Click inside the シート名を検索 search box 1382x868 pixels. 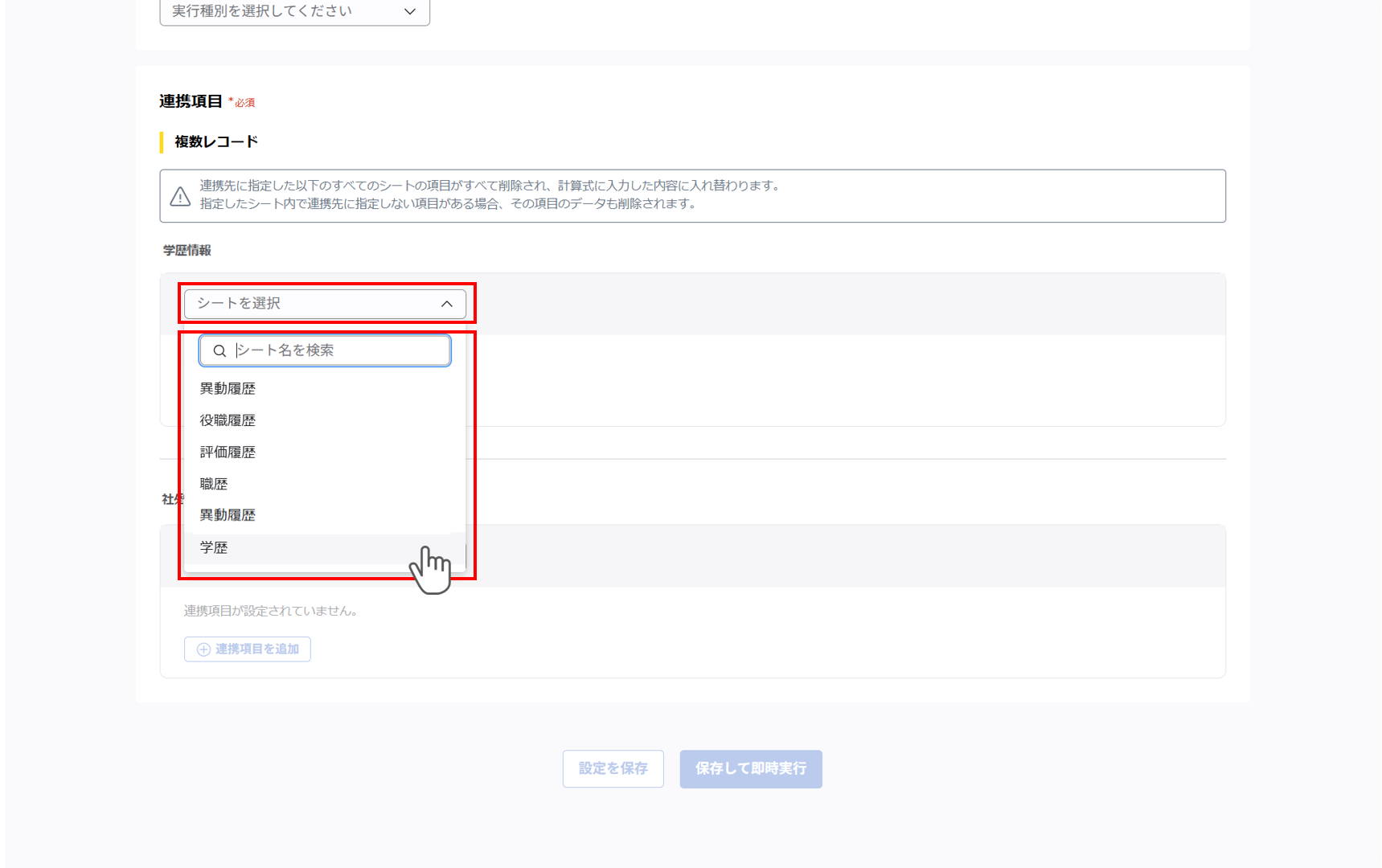coord(325,350)
